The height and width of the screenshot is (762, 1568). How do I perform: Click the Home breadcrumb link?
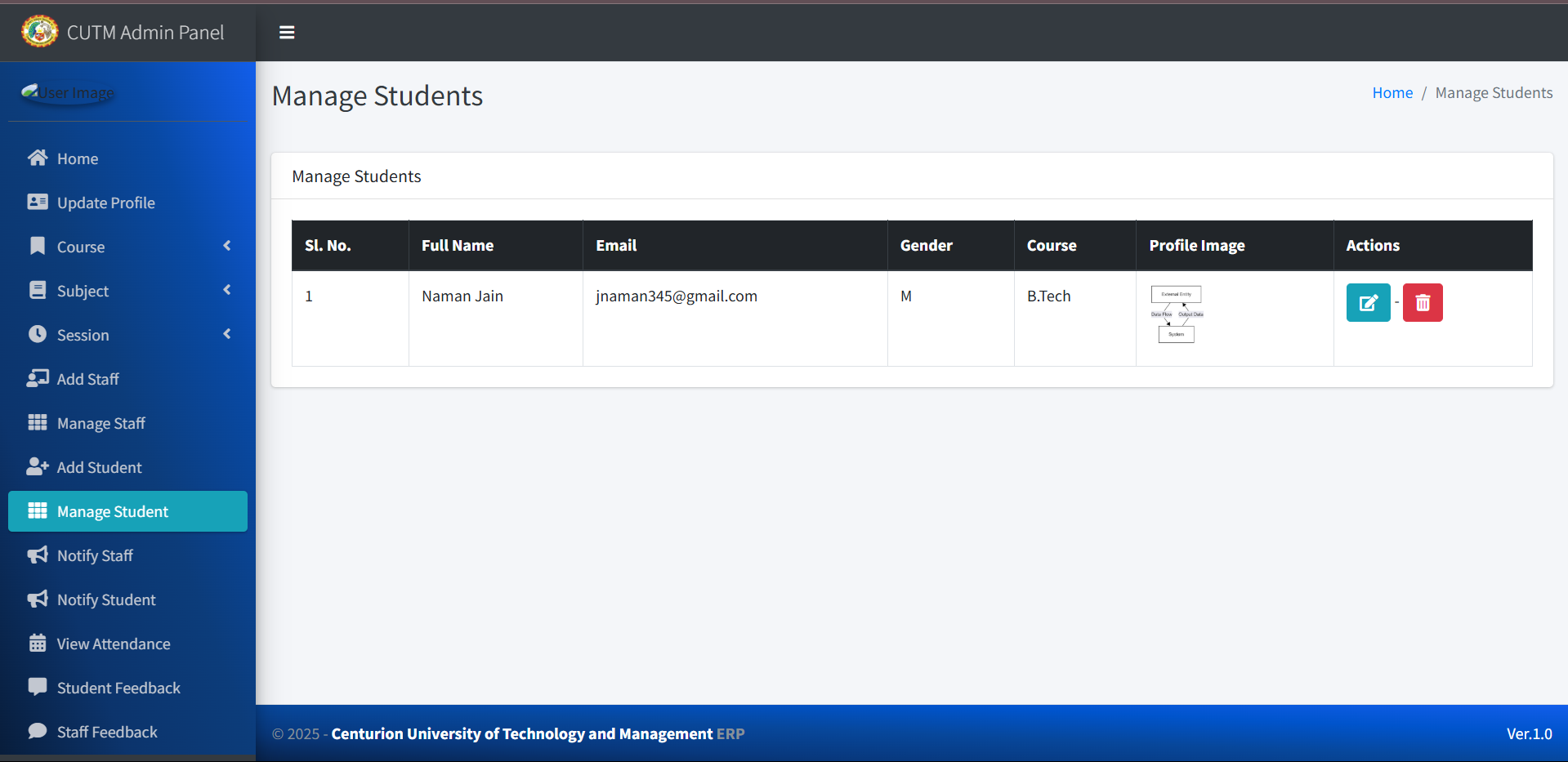coord(1392,93)
